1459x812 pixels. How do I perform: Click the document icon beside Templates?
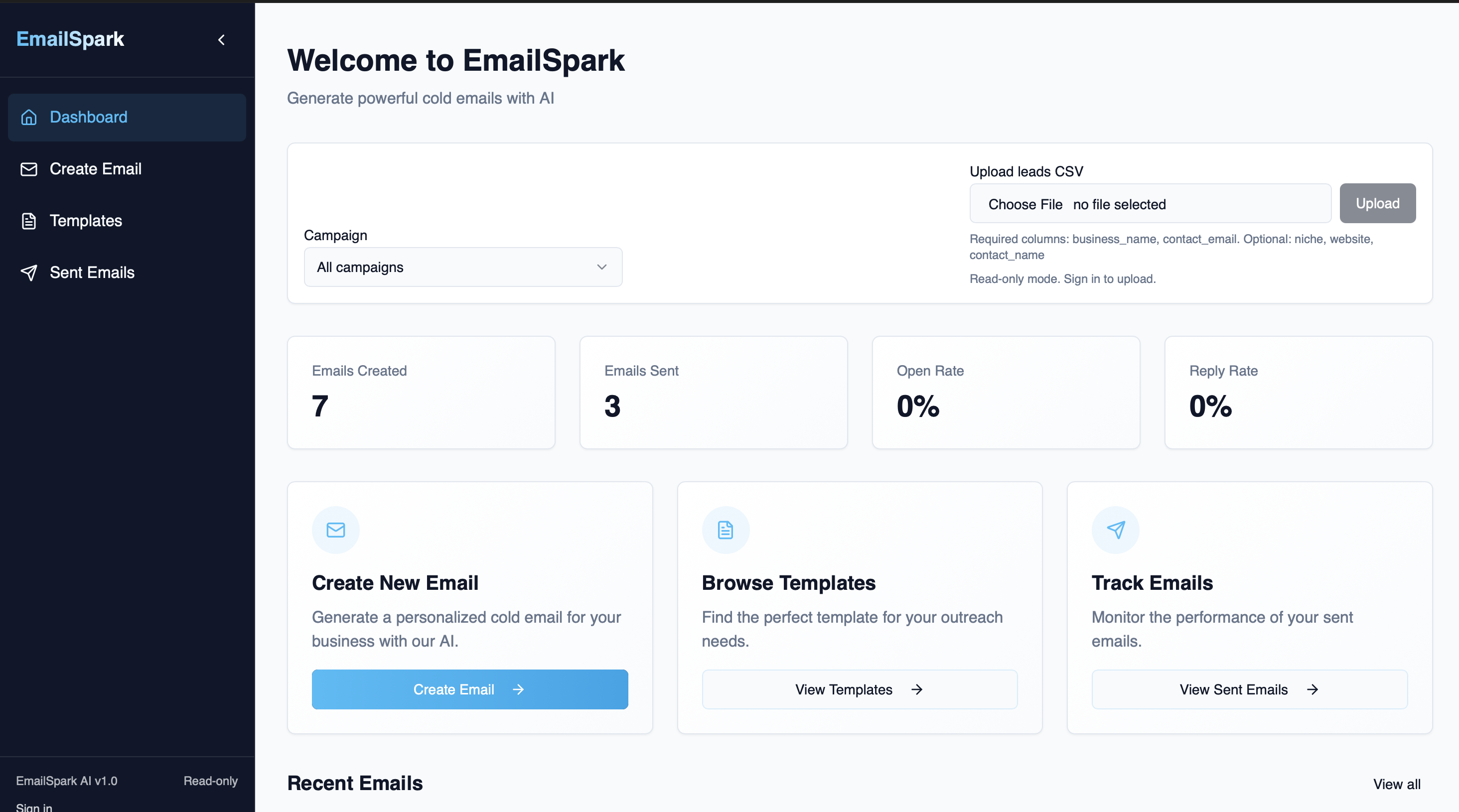click(29, 221)
